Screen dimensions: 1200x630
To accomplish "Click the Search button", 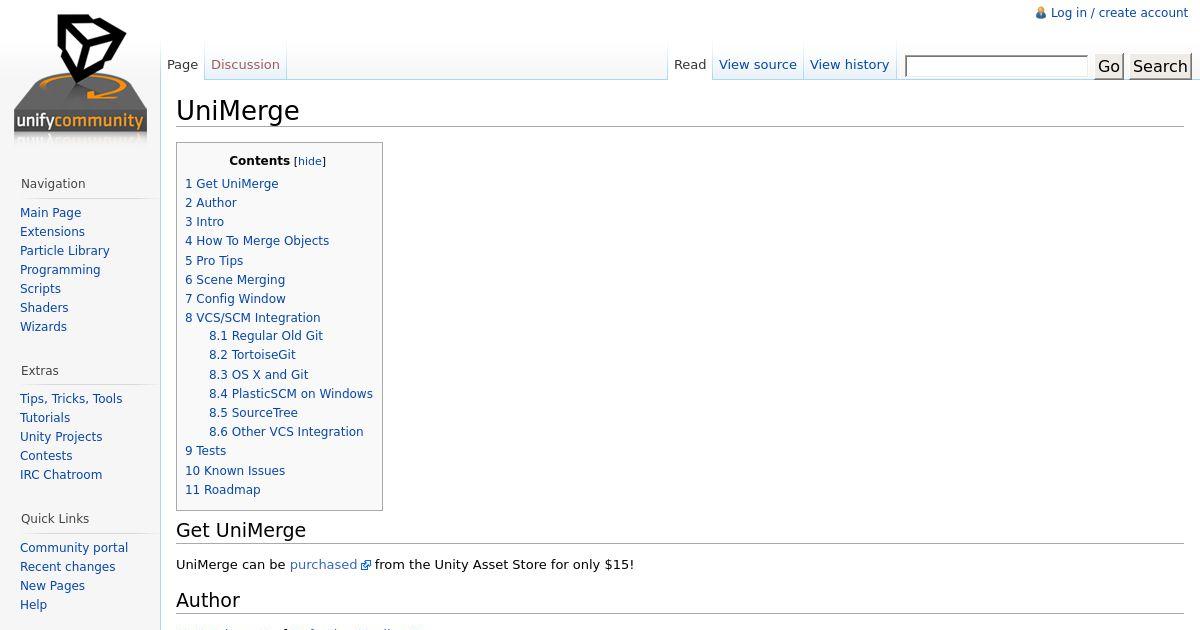I will coord(1160,66).
